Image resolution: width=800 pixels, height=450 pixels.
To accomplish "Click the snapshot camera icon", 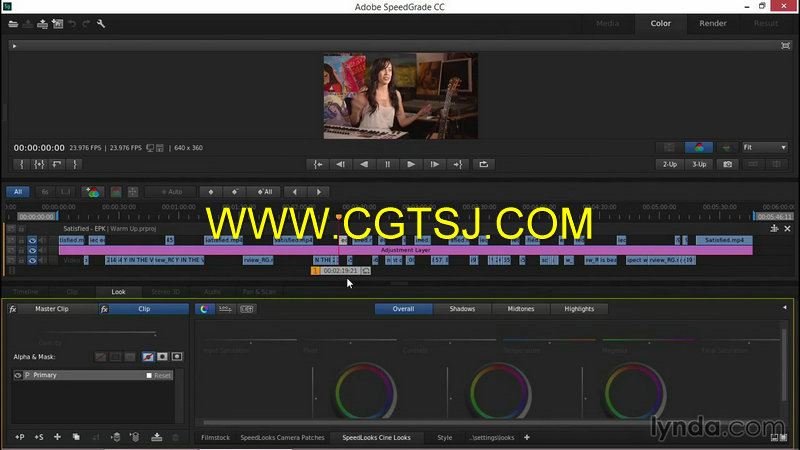I will tap(728, 164).
